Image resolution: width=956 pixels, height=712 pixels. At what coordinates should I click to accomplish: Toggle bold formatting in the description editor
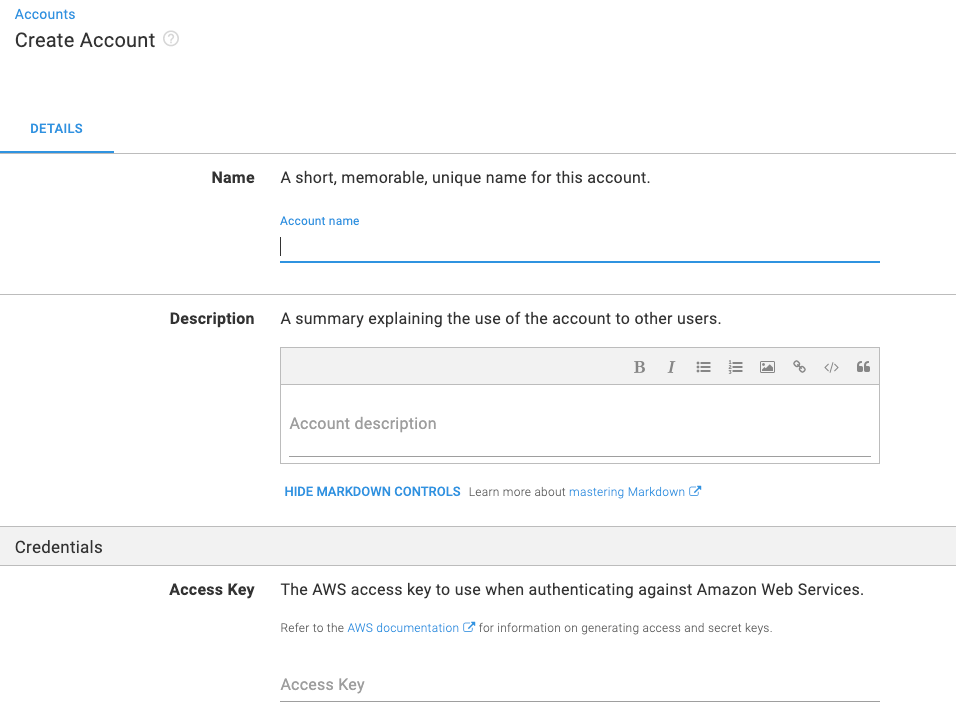point(639,367)
